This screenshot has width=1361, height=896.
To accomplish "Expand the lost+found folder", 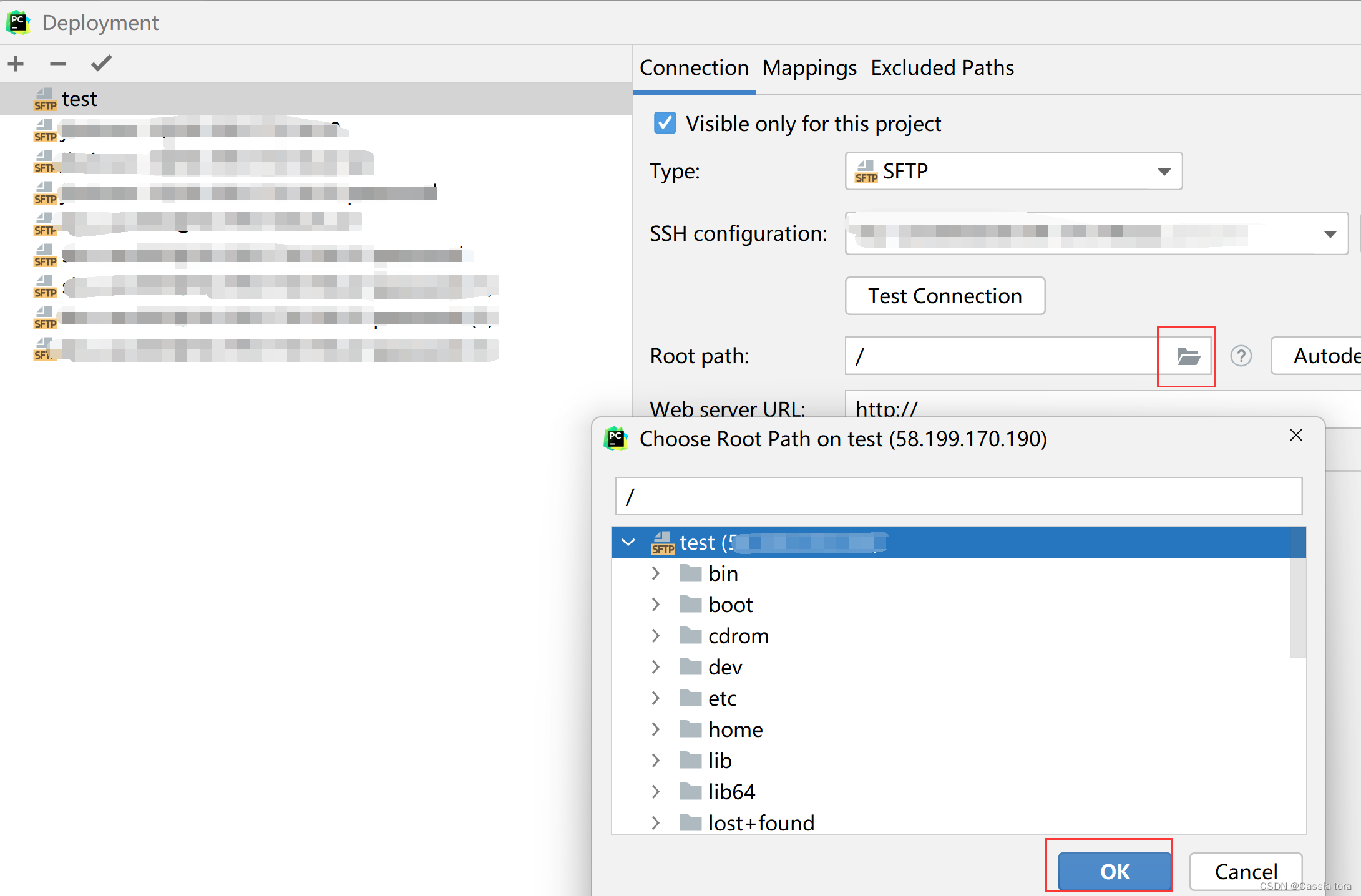I will [x=655, y=823].
